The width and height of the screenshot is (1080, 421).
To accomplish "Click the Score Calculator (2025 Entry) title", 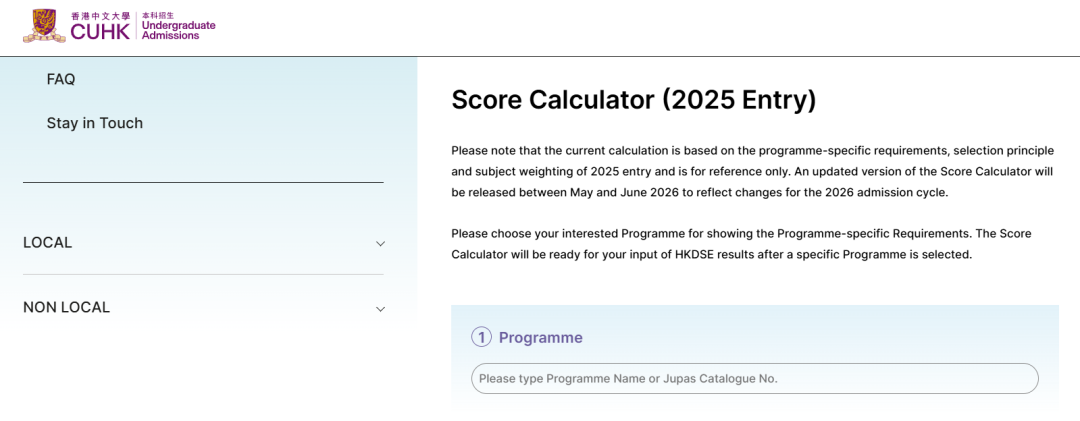I will tap(634, 100).
